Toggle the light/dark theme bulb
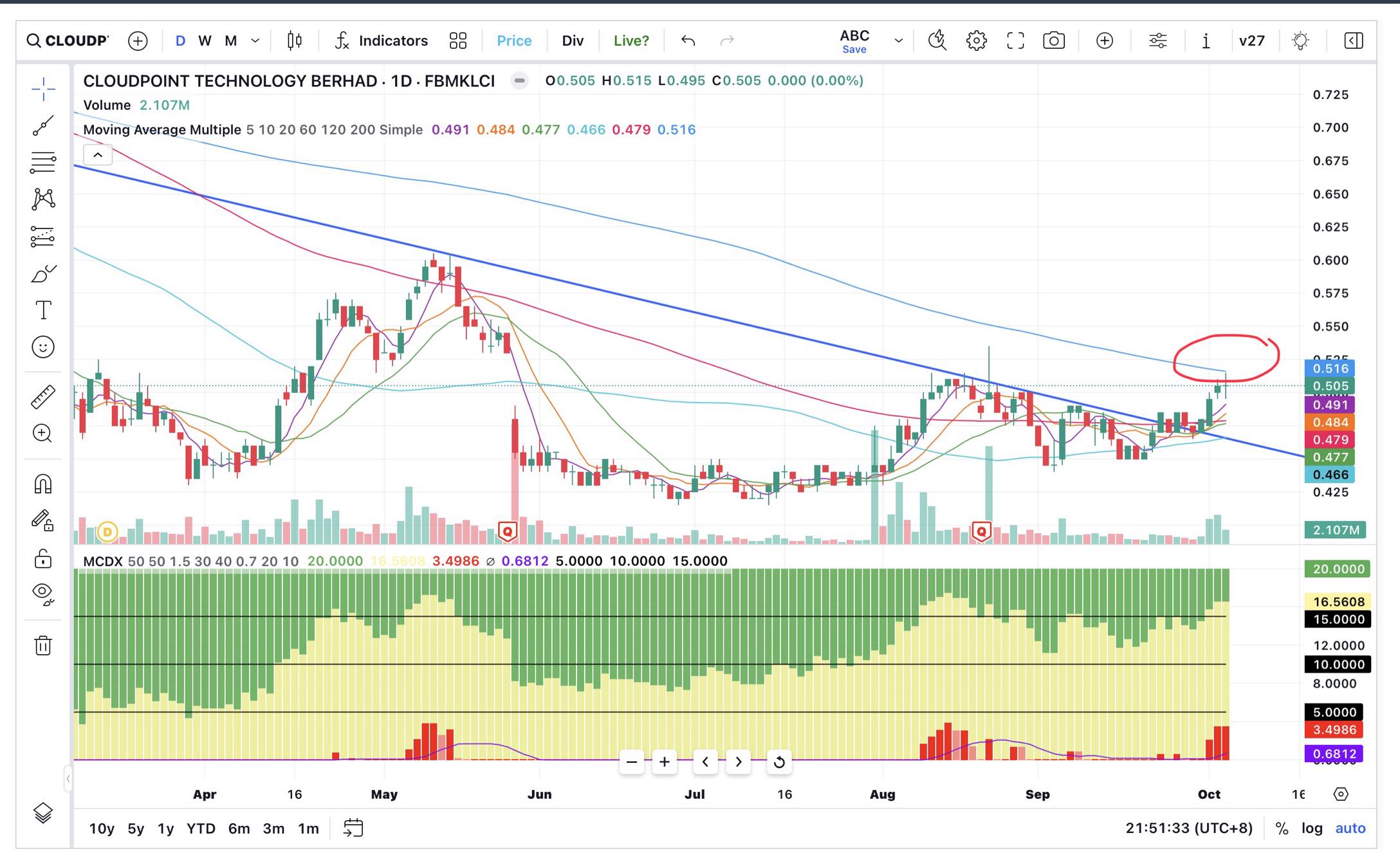The width and height of the screenshot is (1400, 851). click(x=1301, y=41)
